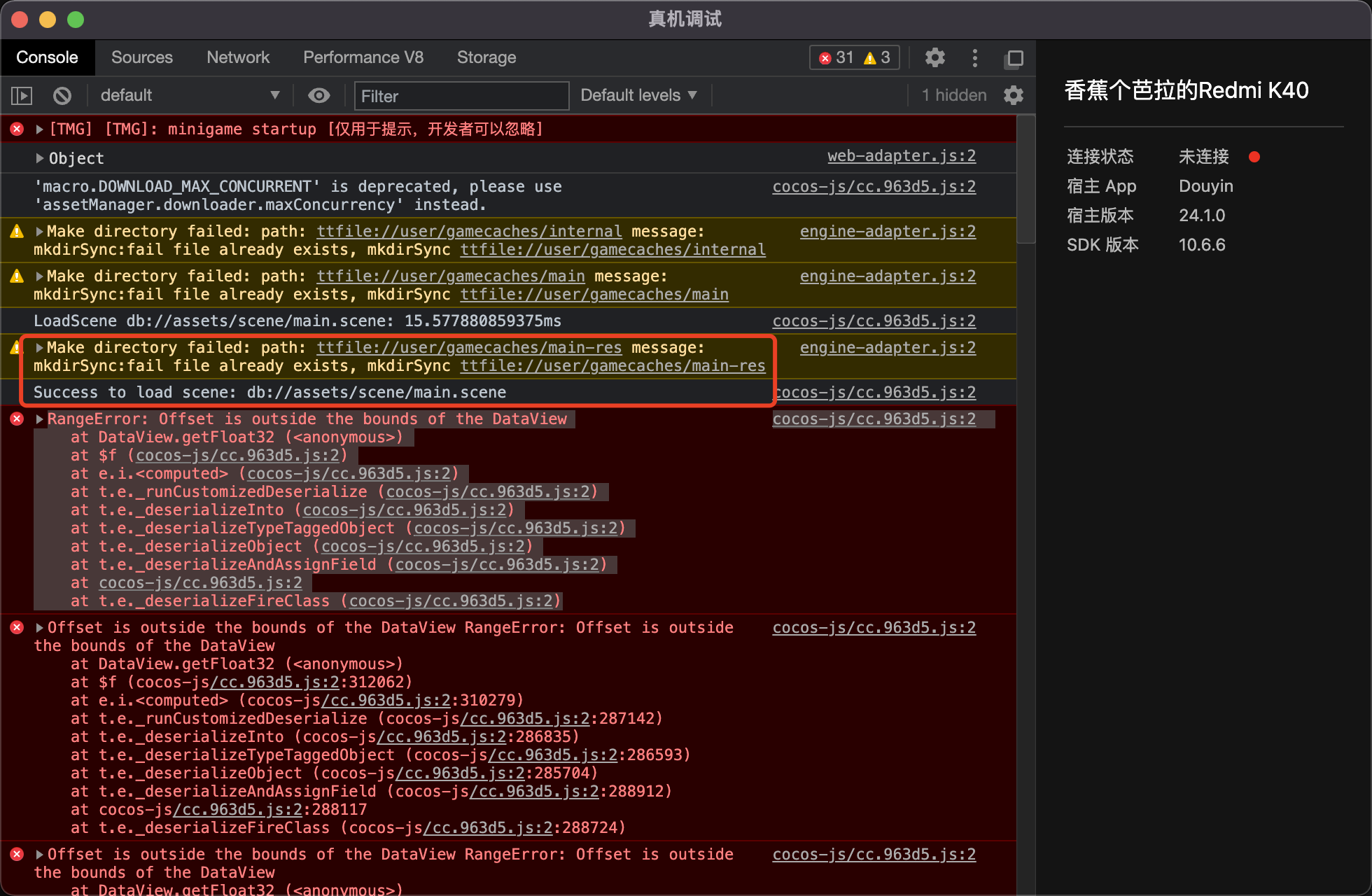Expand the TMG minigame startup error
Screen dimensions: 1372x896
40,129
